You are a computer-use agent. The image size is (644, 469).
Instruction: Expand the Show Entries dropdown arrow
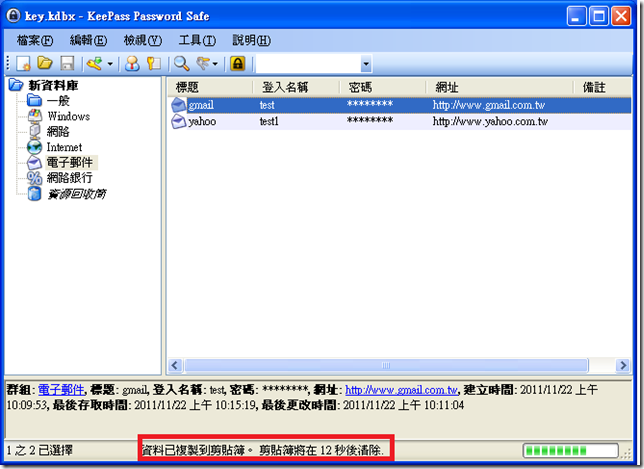pyautogui.click(x=215, y=64)
